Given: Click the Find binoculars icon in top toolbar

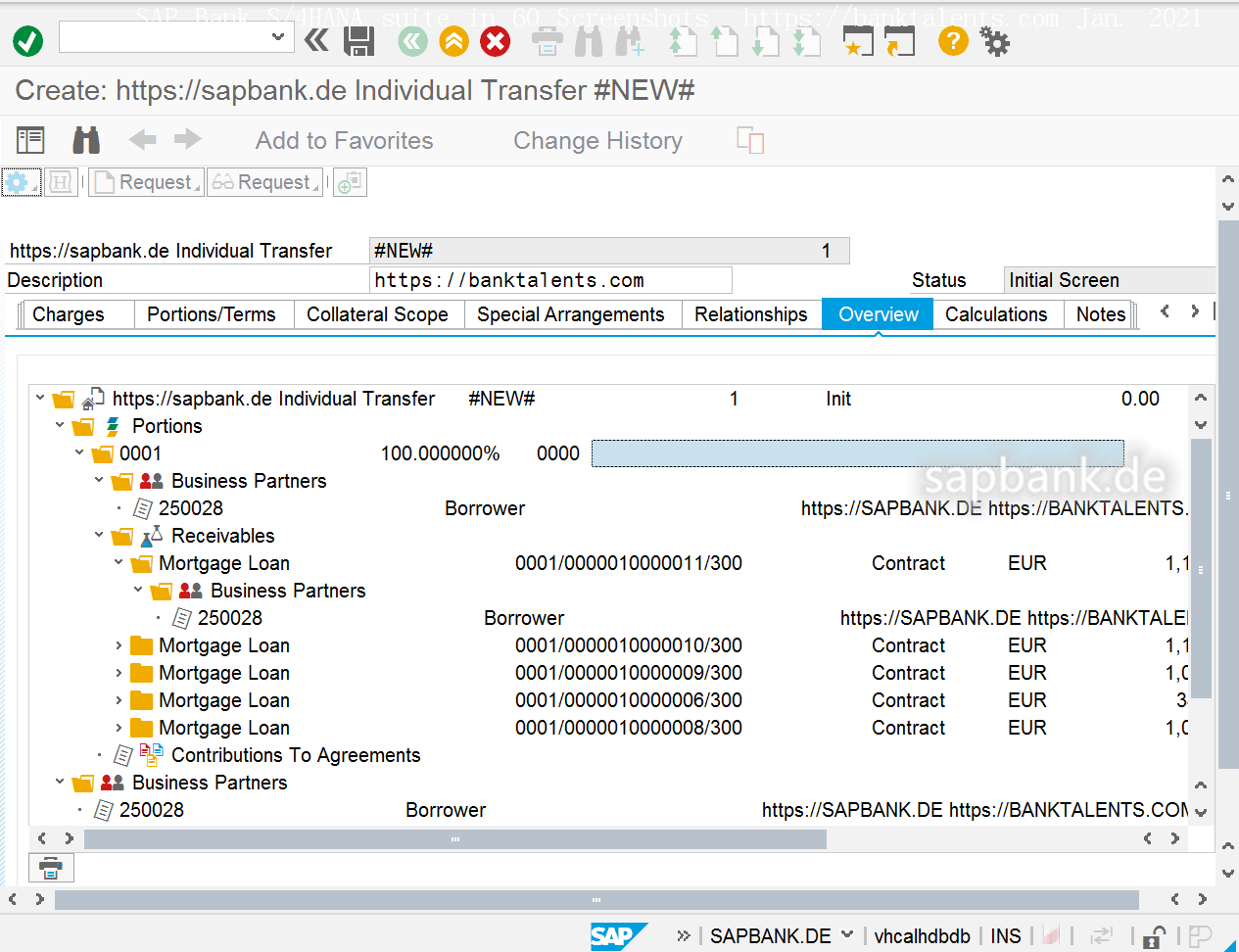Looking at the screenshot, I should click(589, 41).
